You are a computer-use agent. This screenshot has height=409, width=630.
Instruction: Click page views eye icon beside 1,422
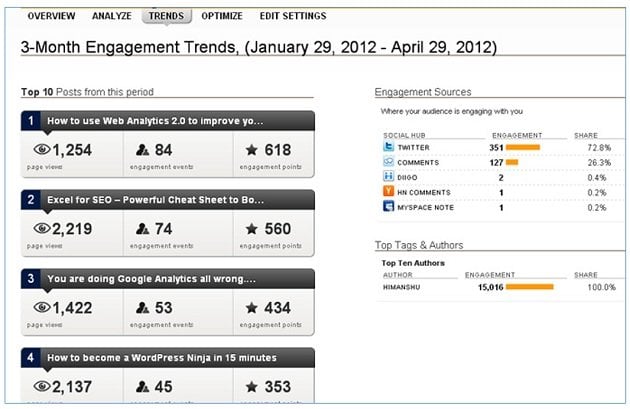pos(42,308)
